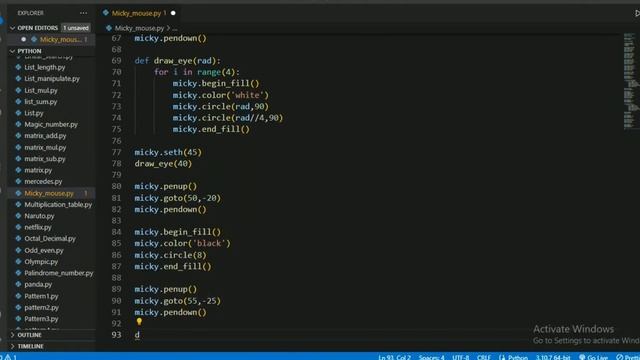
Task: Click the Run Python file play icon
Action: (x=637, y=13)
